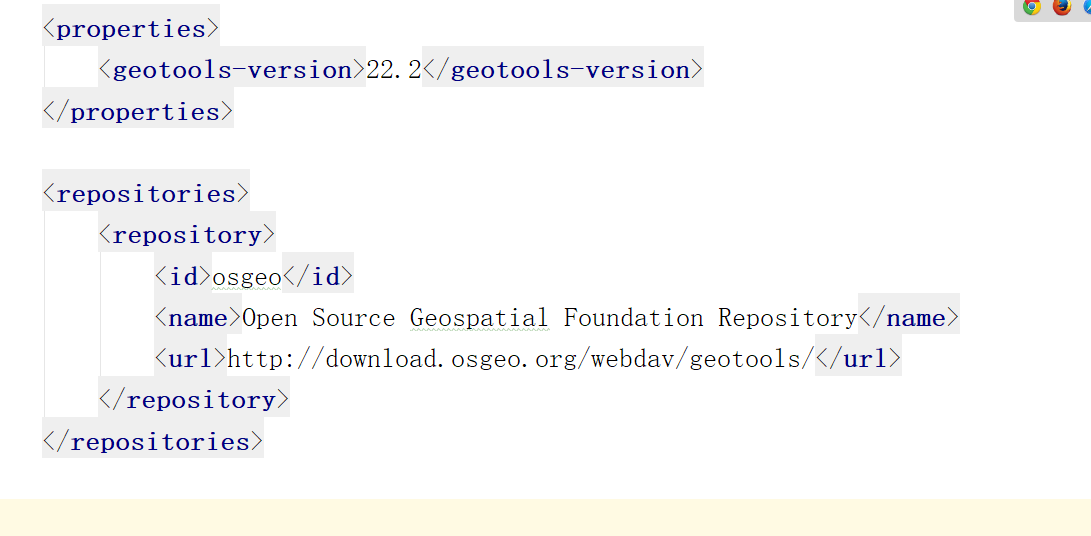Click the closing geotools-version tag
The width and height of the screenshot is (1091, 536).
click(x=563, y=70)
